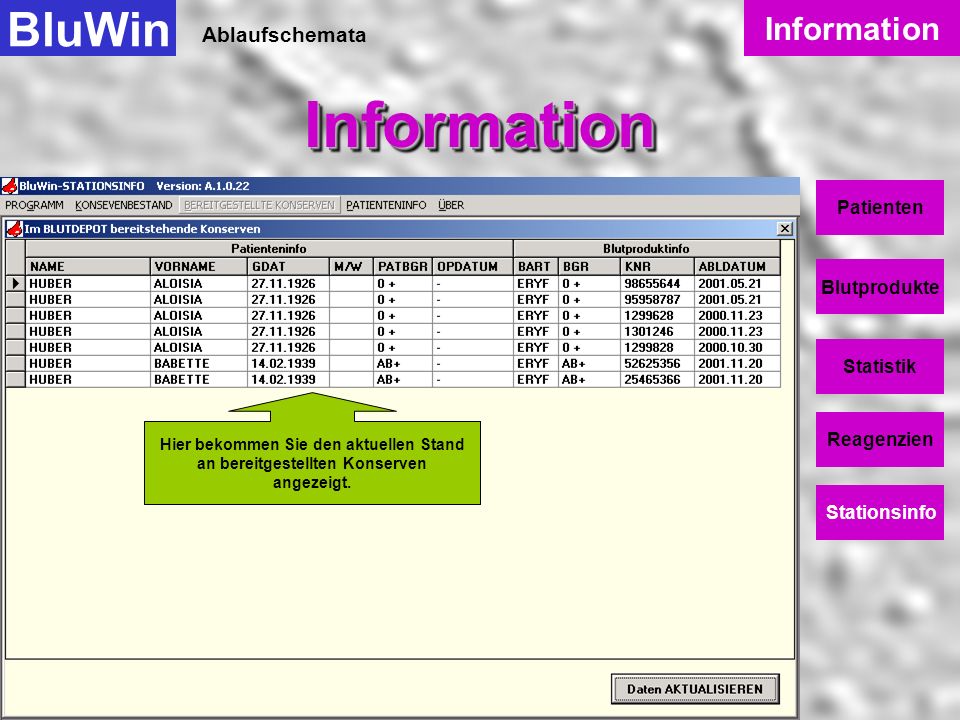Screen dimensions: 960x720
Task: Select KNR cell 1301246
Action: coord(657,331)
